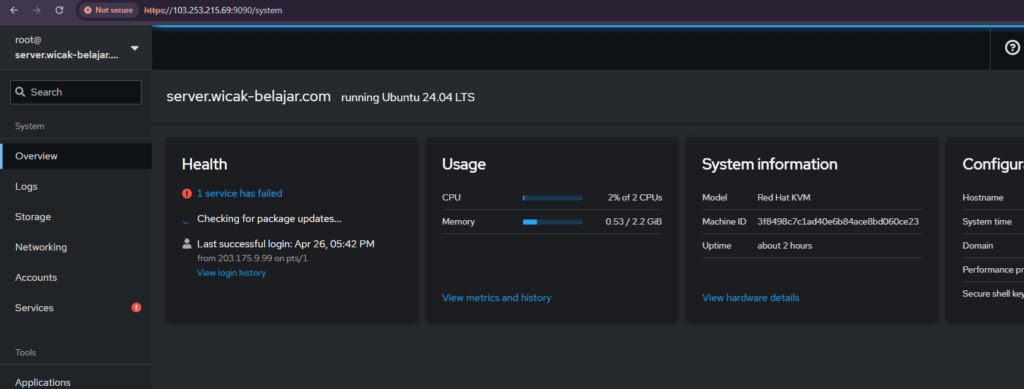Click the user icon beside last login

187,244
